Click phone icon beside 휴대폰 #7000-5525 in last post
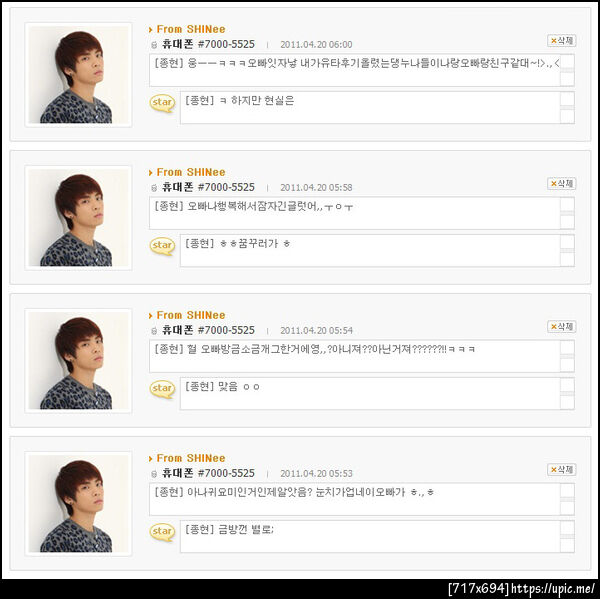 [154, 474]
